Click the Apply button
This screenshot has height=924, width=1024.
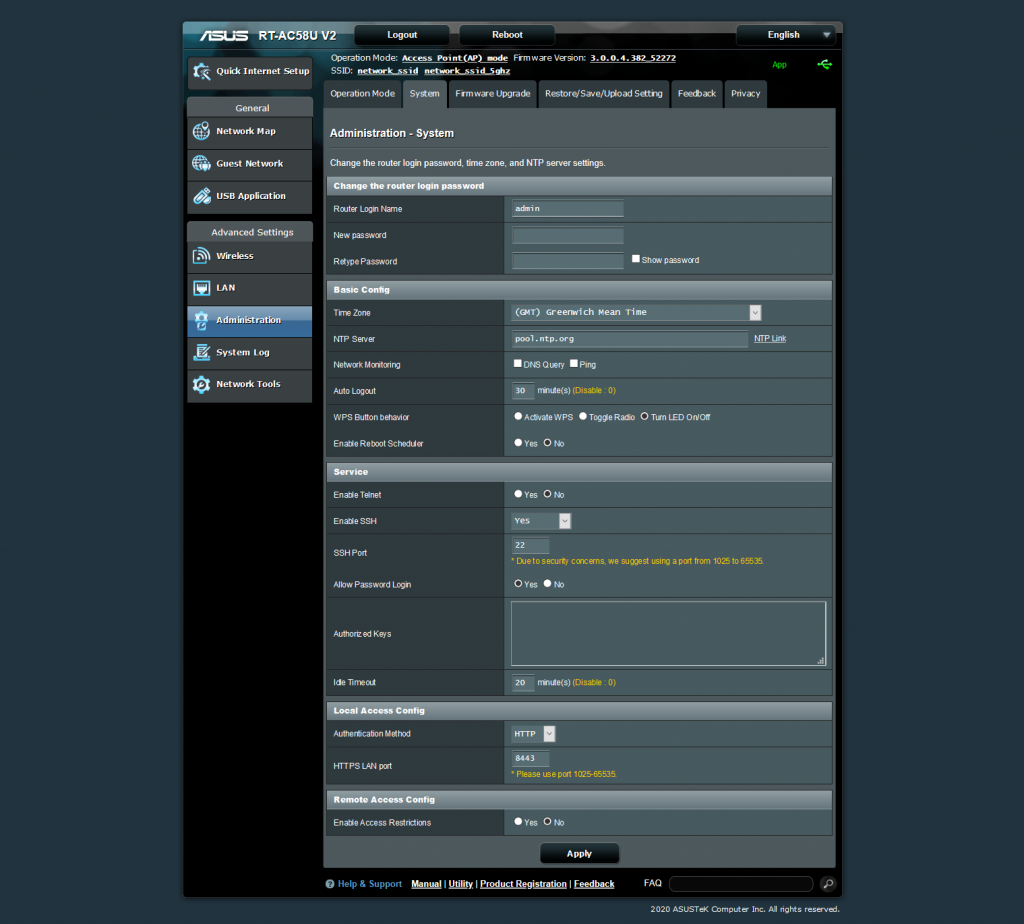pos(579,853)
